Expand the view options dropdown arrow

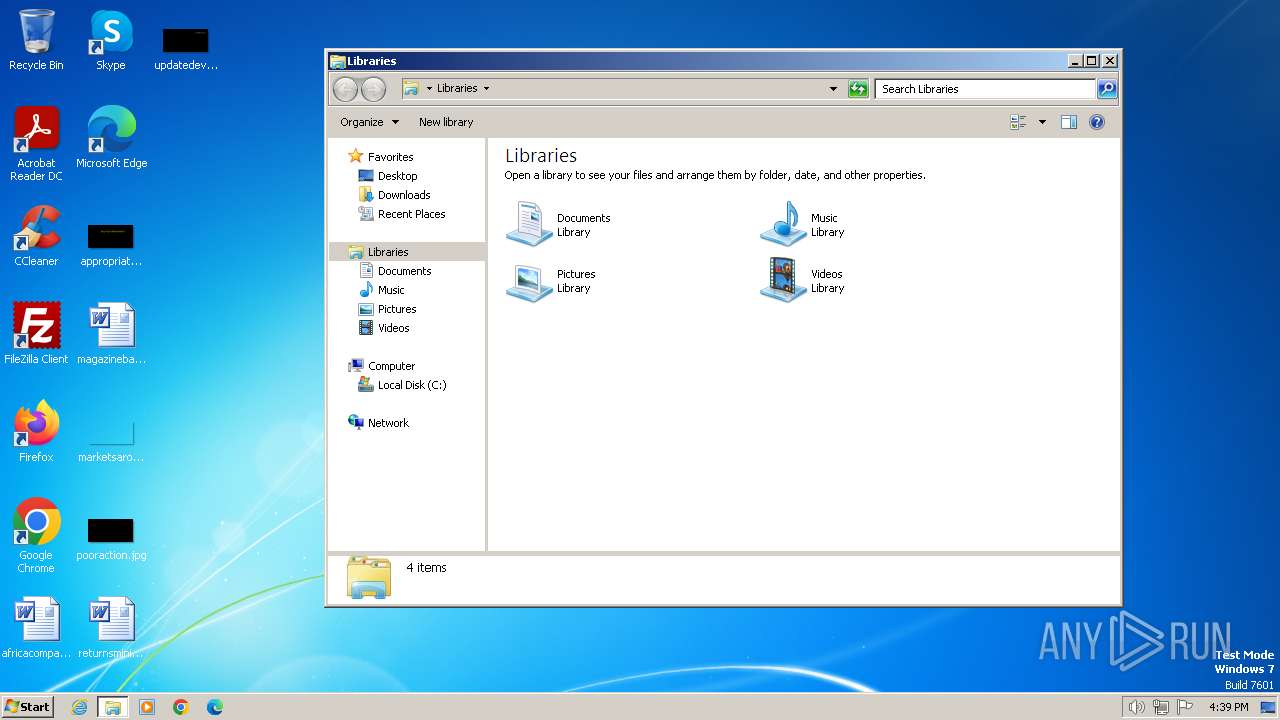pyautogui.click(x=1042, y=122)
